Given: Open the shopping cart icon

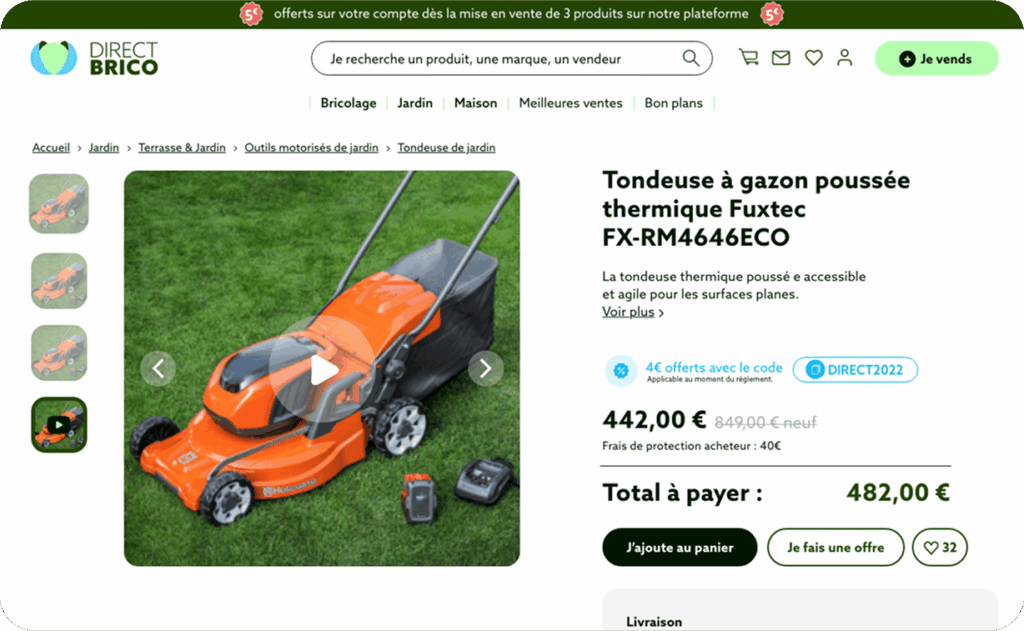Looking at the screenshot, I should pyautogui.click(x=748, y=57).
